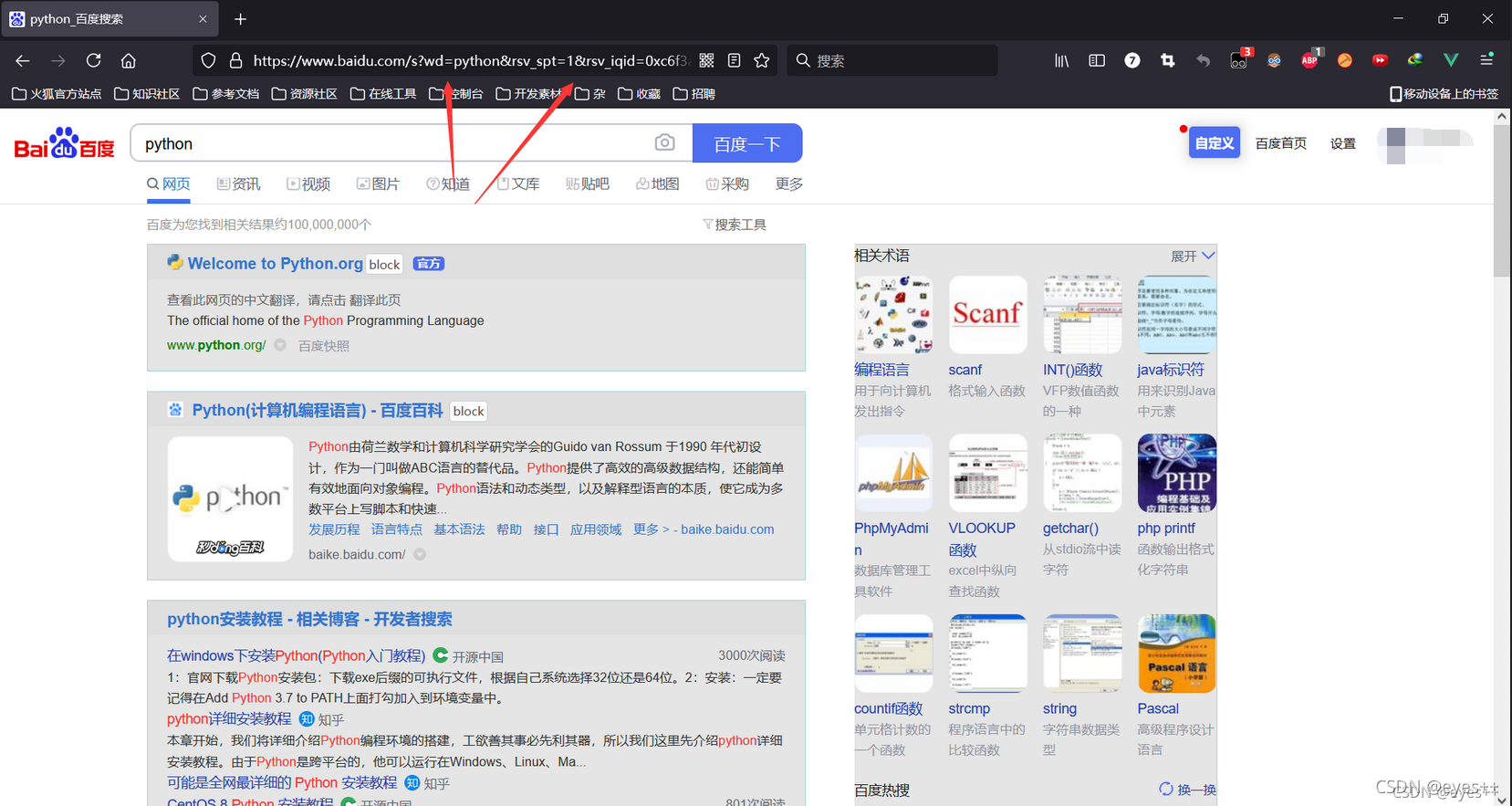Open 移动设备上的书签 folder
This screenshot has width=1512, height=806.
[1444, 94]
